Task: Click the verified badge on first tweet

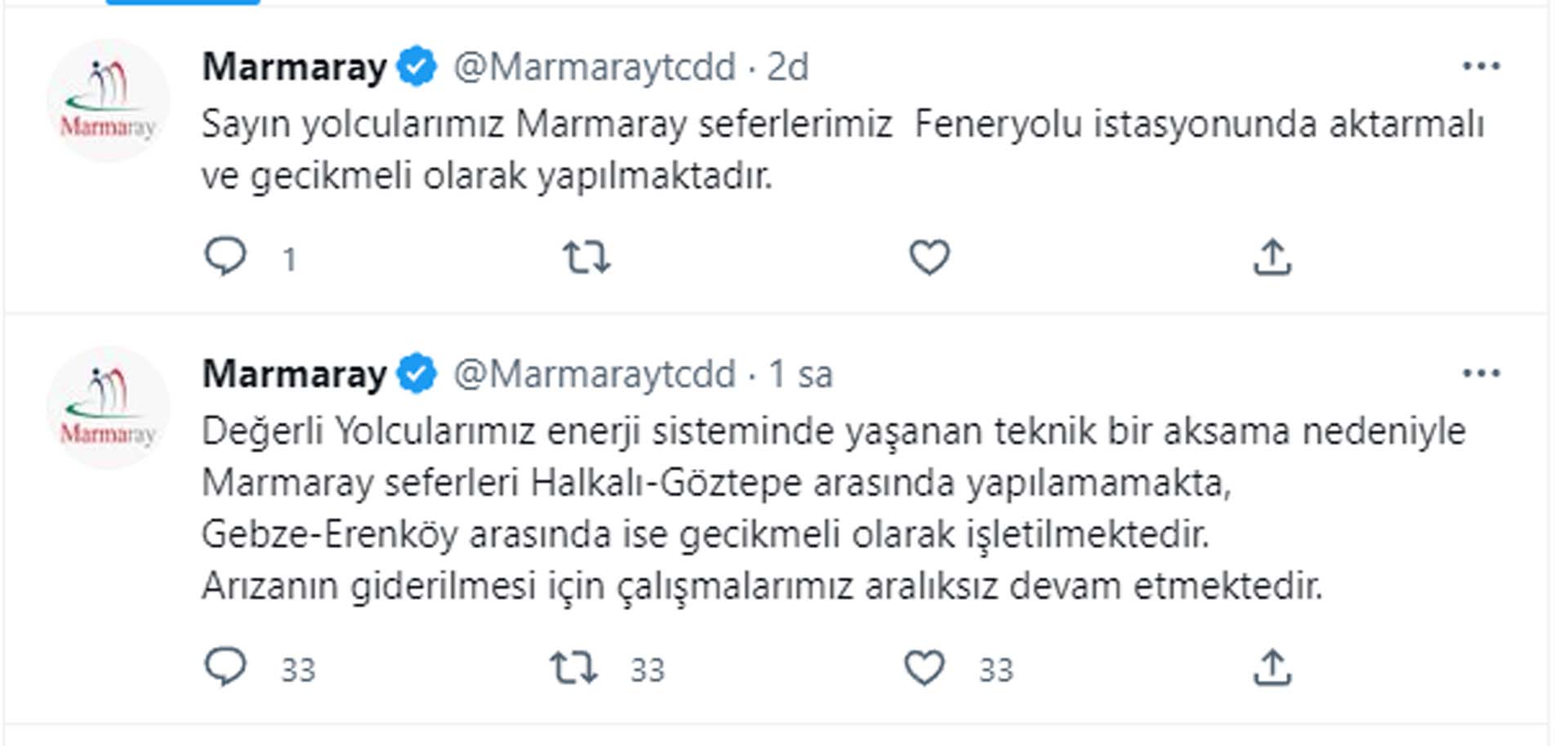Action: tap(416, 67)
